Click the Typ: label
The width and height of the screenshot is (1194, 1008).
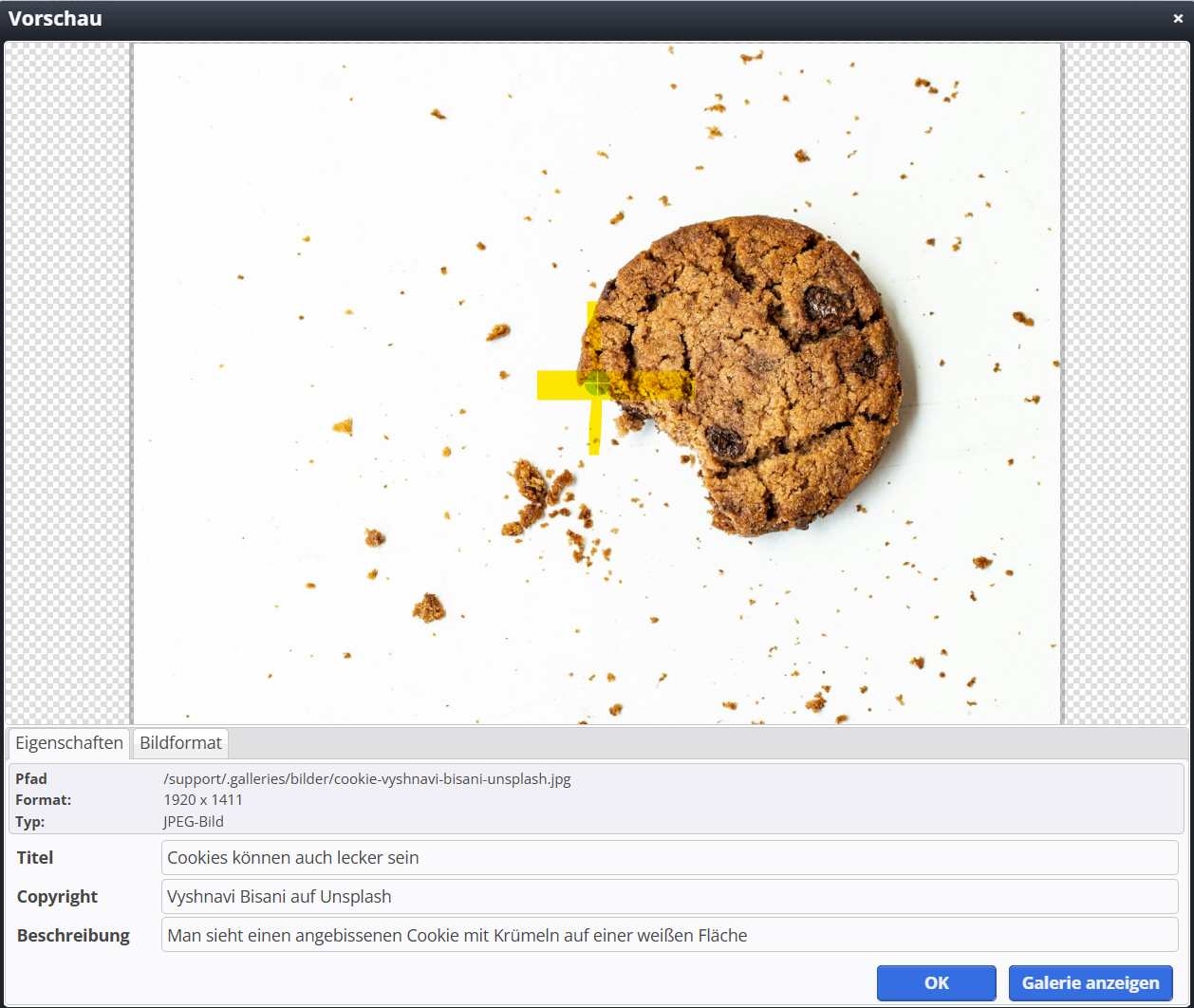[x=30, y=822]
